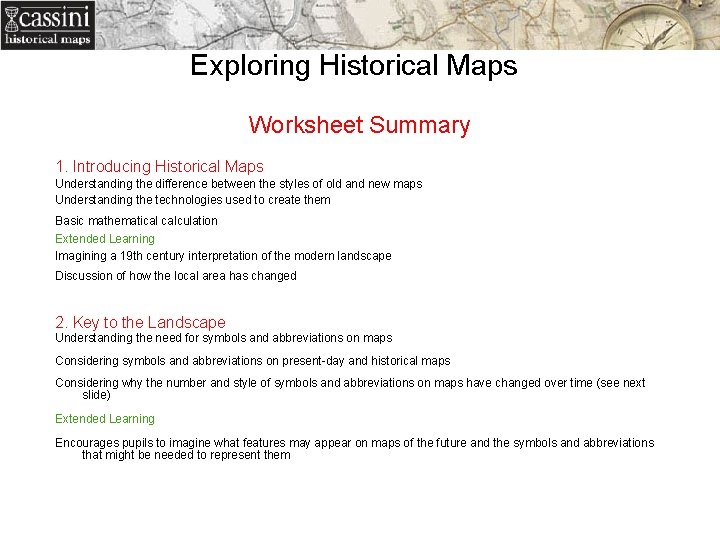Select heading '2. Key to the Landscape'

point(140,322)
